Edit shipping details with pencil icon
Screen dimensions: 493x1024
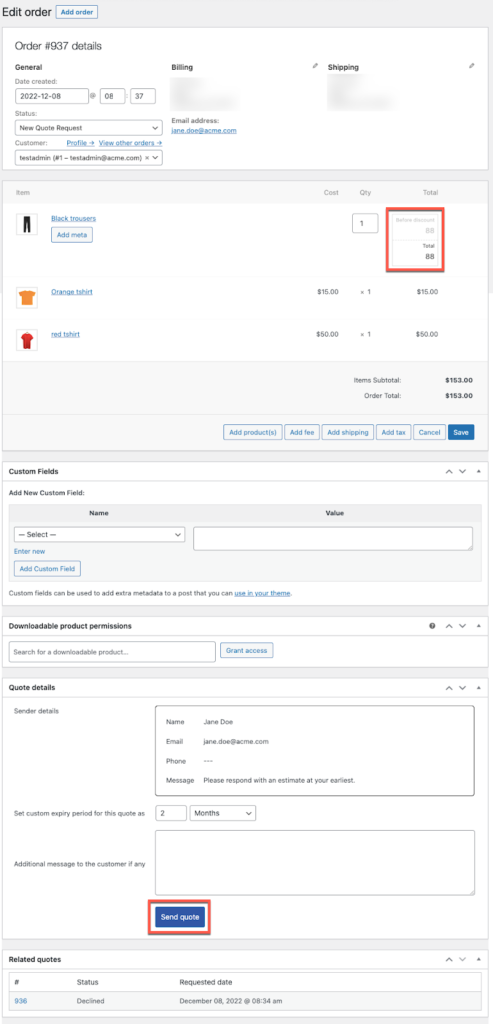coord(471,66)
